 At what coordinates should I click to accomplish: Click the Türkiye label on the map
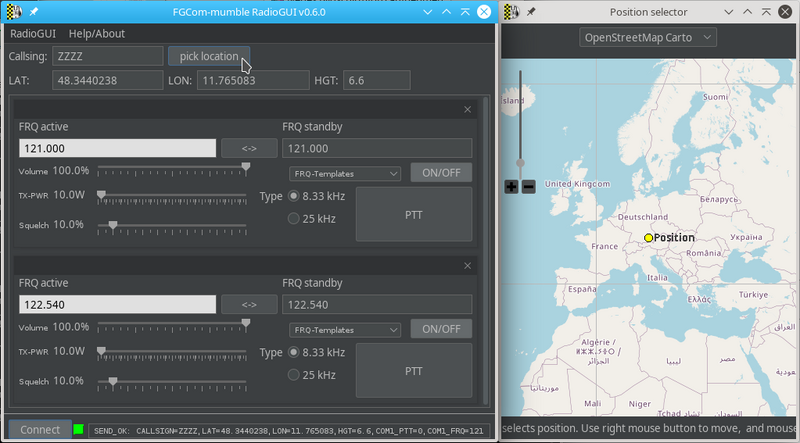pos(753,294)
